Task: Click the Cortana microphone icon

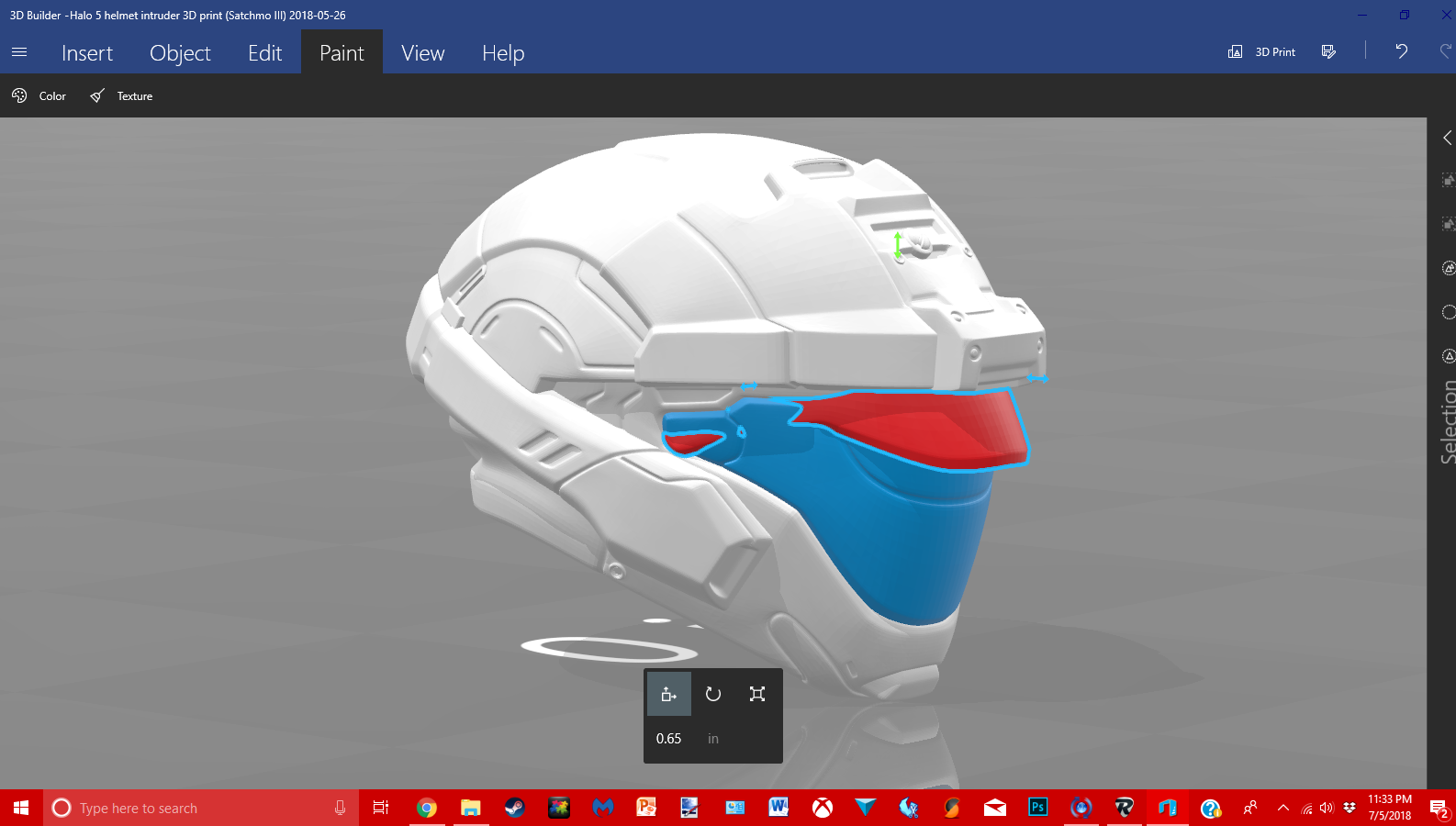Action: pos(340,808)
